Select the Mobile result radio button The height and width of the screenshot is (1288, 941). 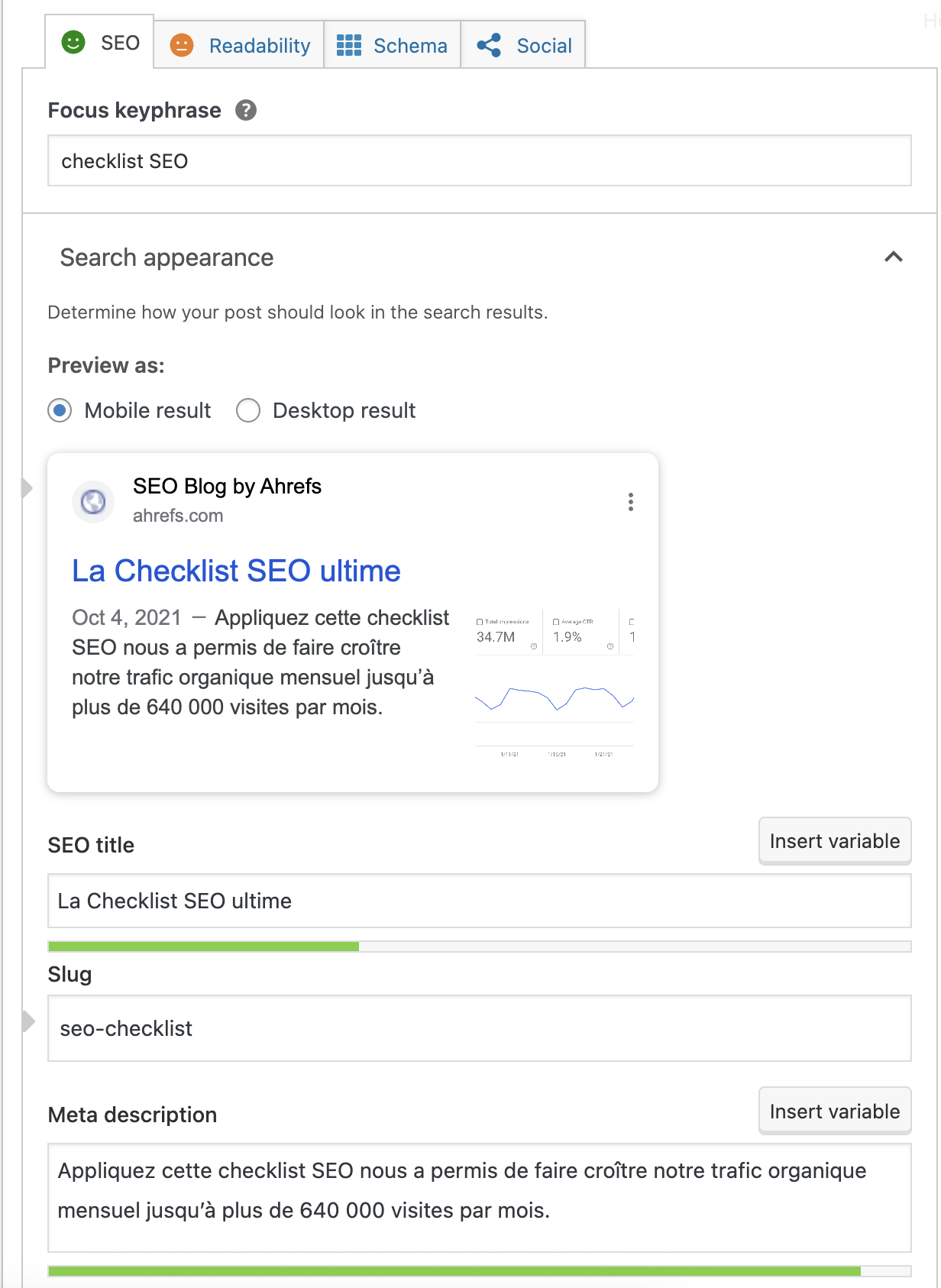(x=59, y=411)
